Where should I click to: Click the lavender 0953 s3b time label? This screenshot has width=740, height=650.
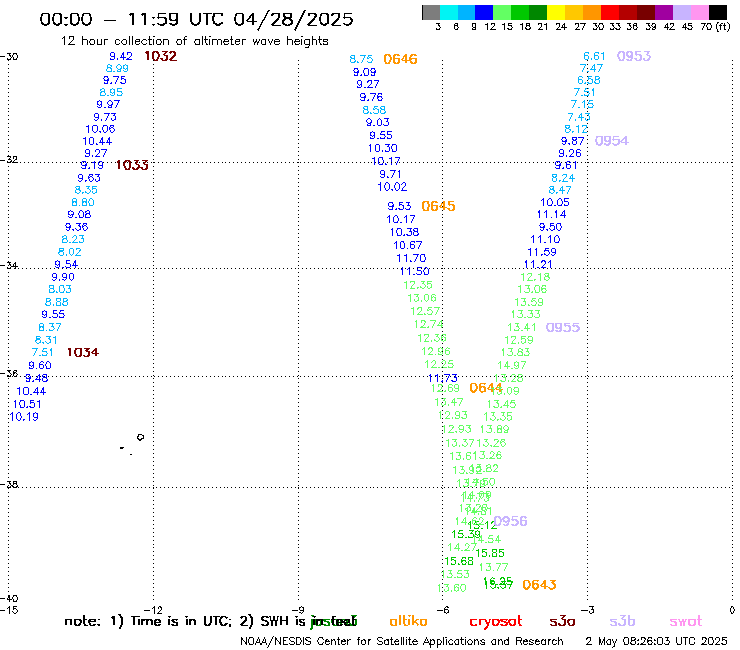pyautogui.click(x=634, y=56)
